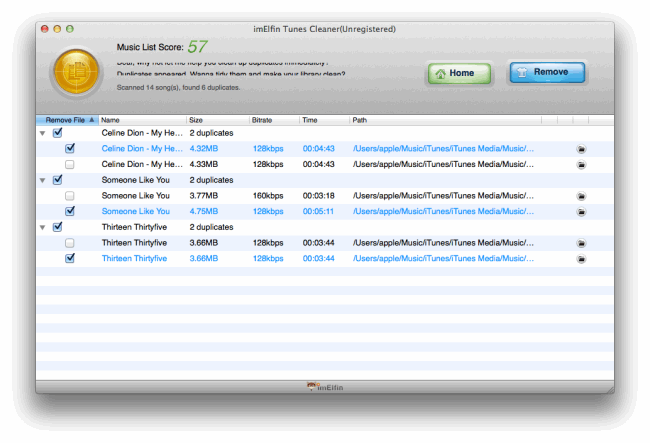Click the gold music list score badge
Viewport: 650px width, 443px height.
[x=77, y=72]
